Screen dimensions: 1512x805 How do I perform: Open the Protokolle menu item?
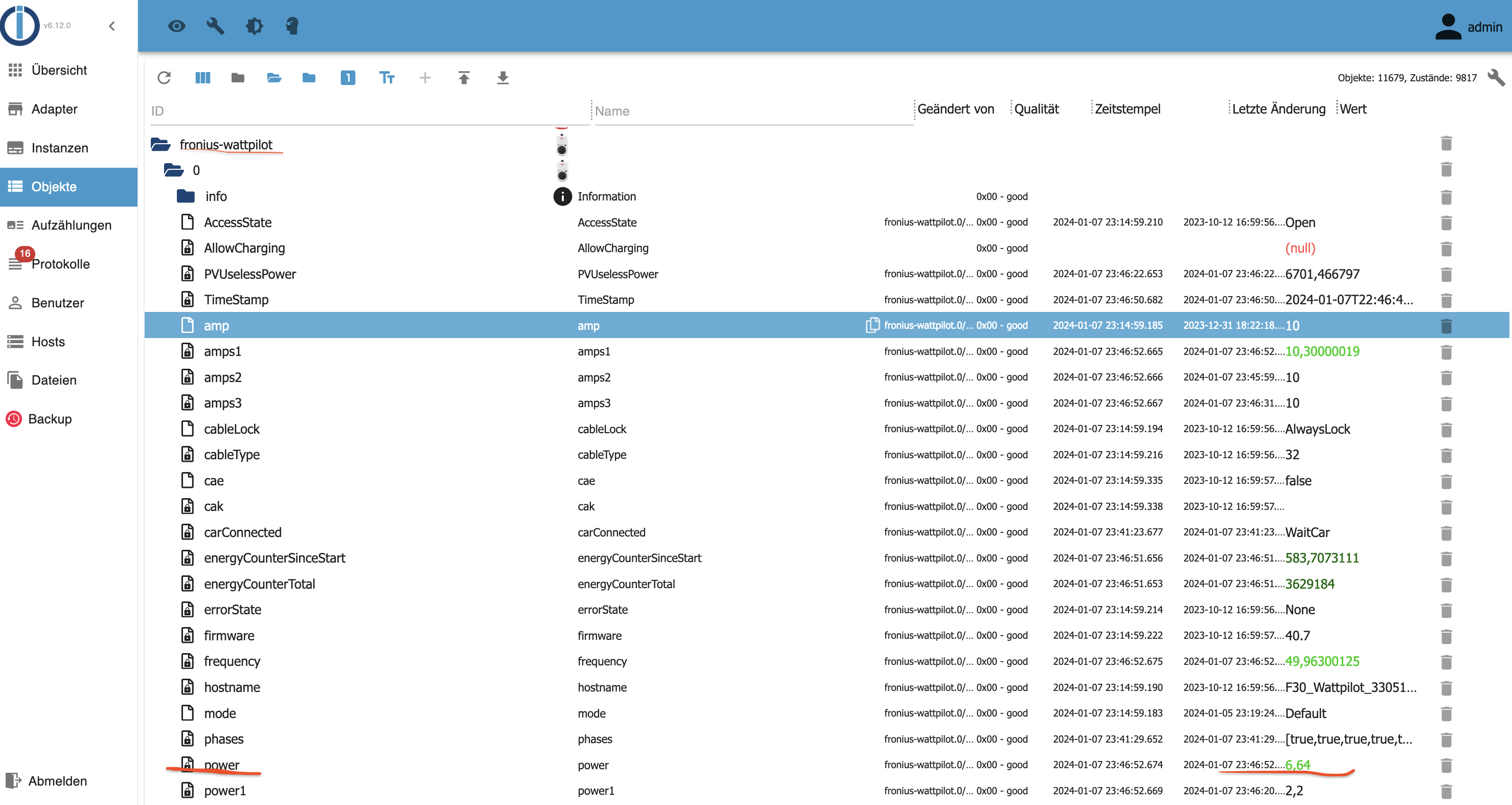60,264
